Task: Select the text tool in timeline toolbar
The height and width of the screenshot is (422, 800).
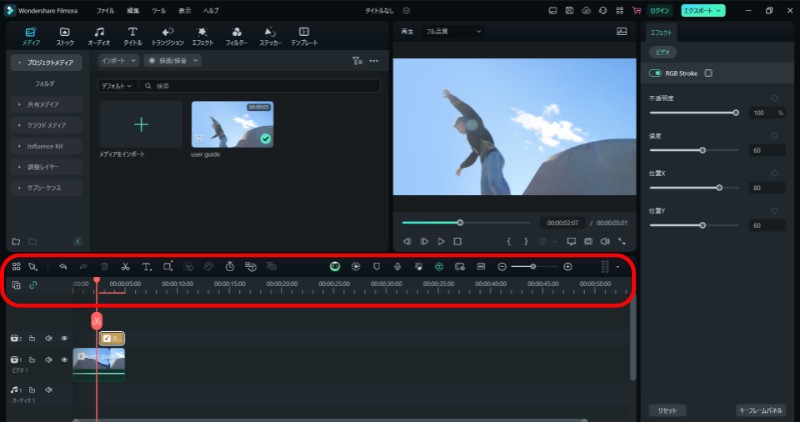Action: [x=146, y=267]
